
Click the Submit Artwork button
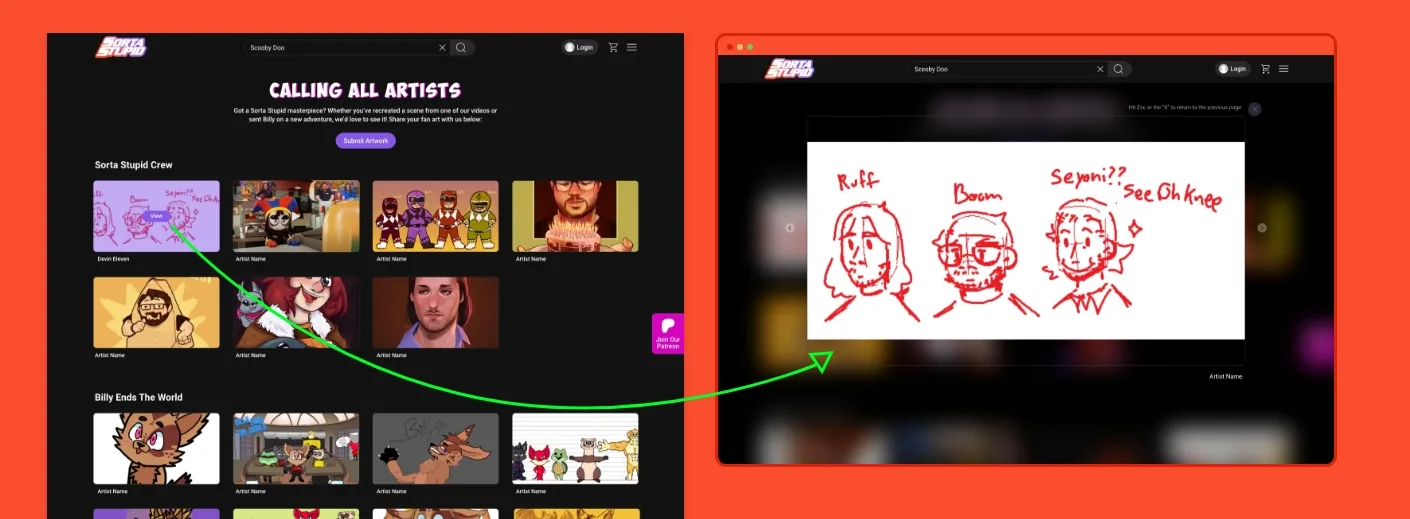point(365,140)
